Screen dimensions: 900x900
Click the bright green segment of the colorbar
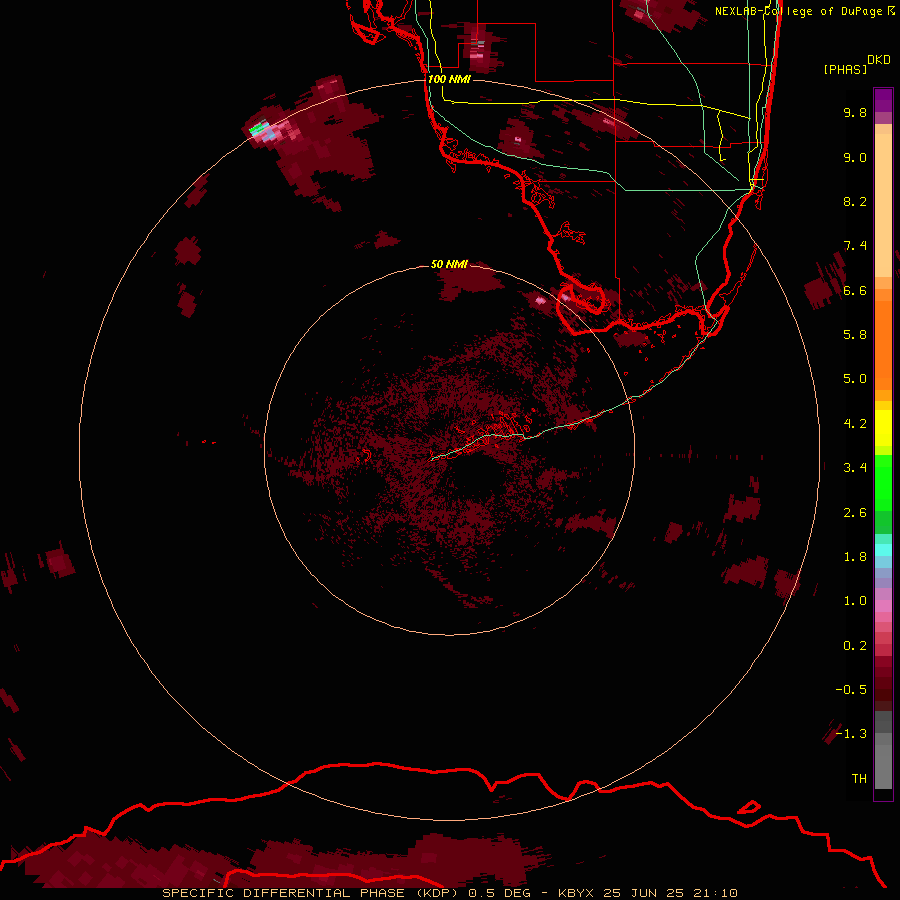(x=883, y=482)
